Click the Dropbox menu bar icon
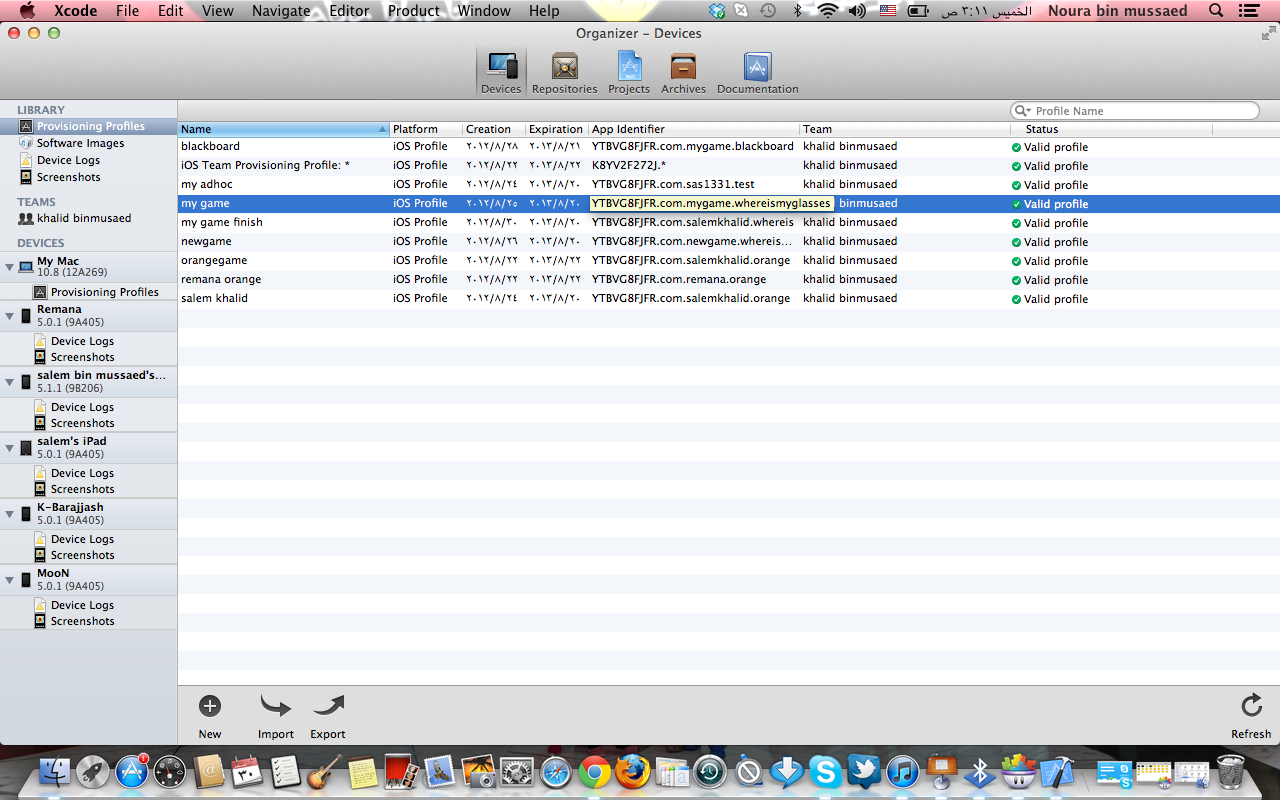This screenshot has width=1280, height=800. point(716,11)
